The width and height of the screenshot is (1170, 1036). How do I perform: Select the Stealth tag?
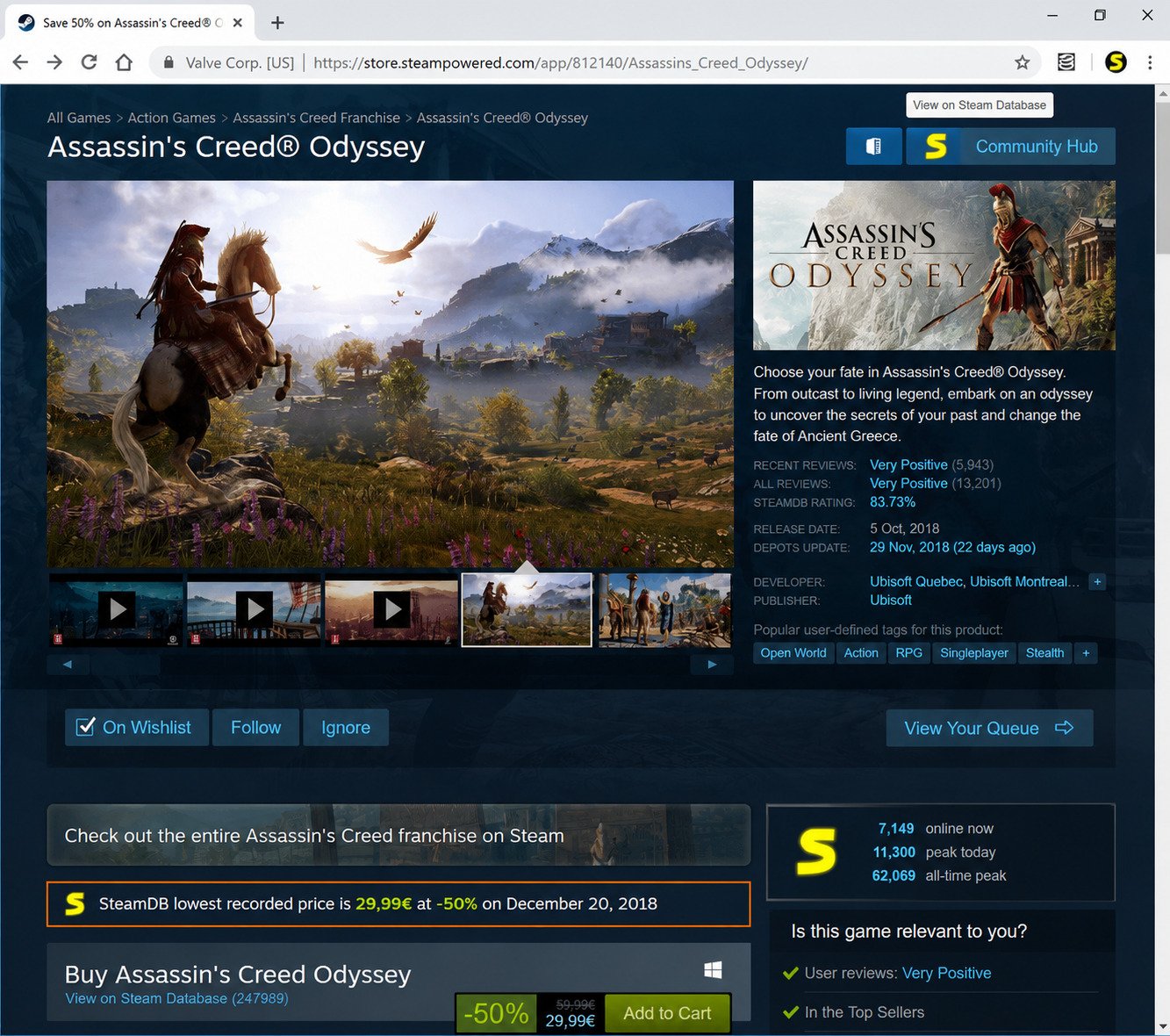pos(1044,652)
